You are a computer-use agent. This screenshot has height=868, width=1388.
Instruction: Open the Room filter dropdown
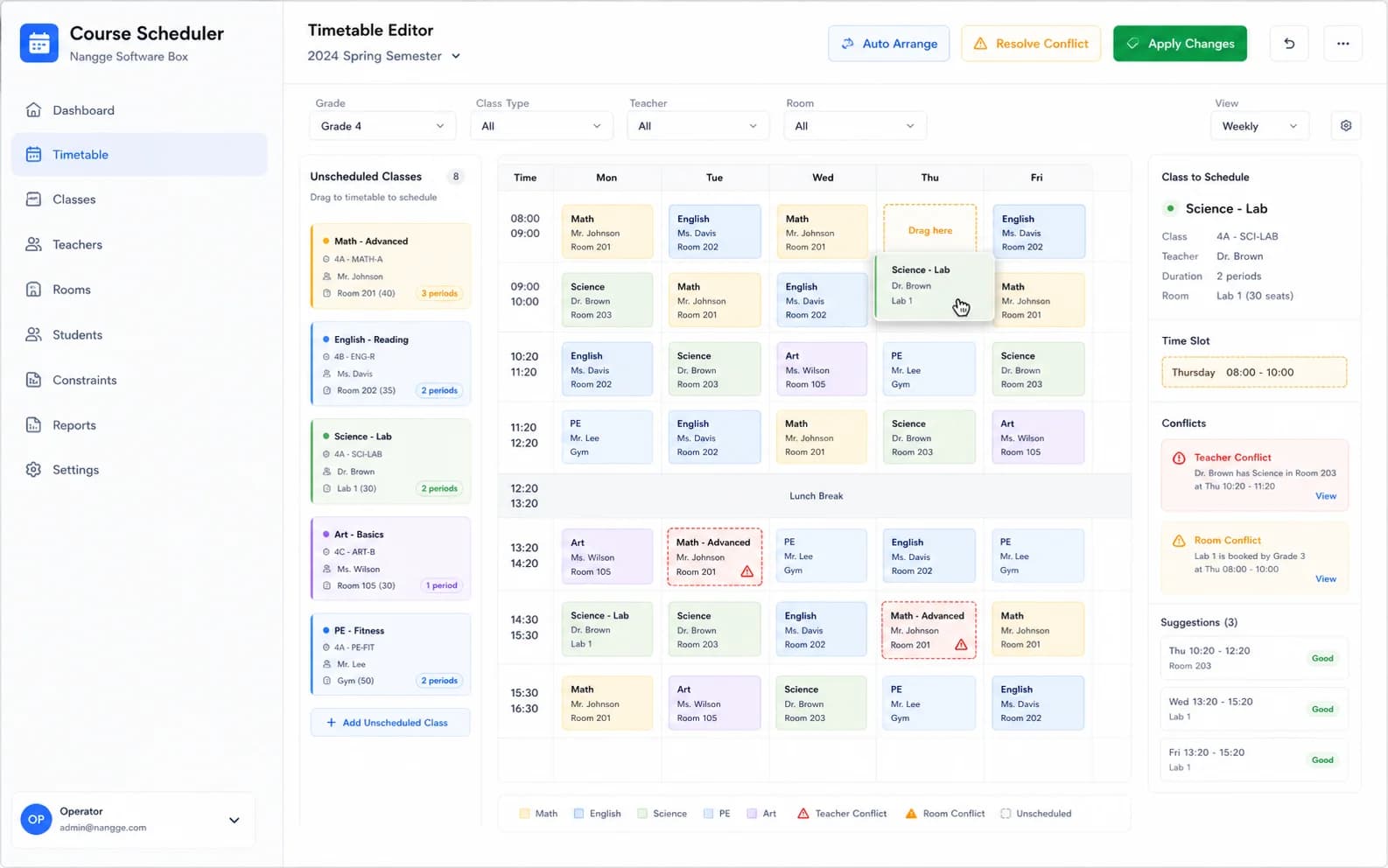tap(855, 126)
